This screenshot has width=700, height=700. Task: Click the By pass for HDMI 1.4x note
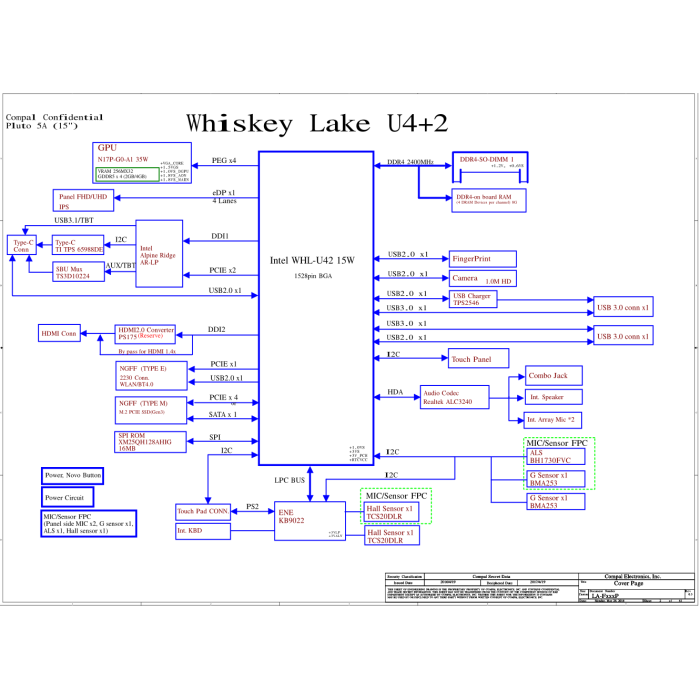(x=147, y=351)
